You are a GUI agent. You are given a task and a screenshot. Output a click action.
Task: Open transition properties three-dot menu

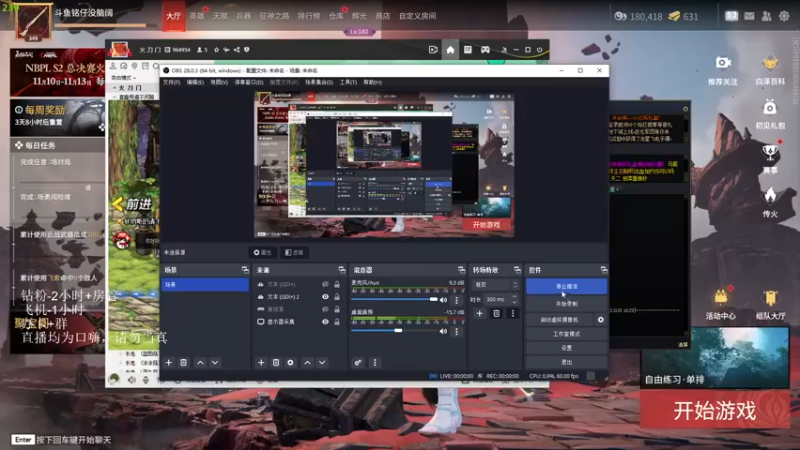tap(513, 313)
